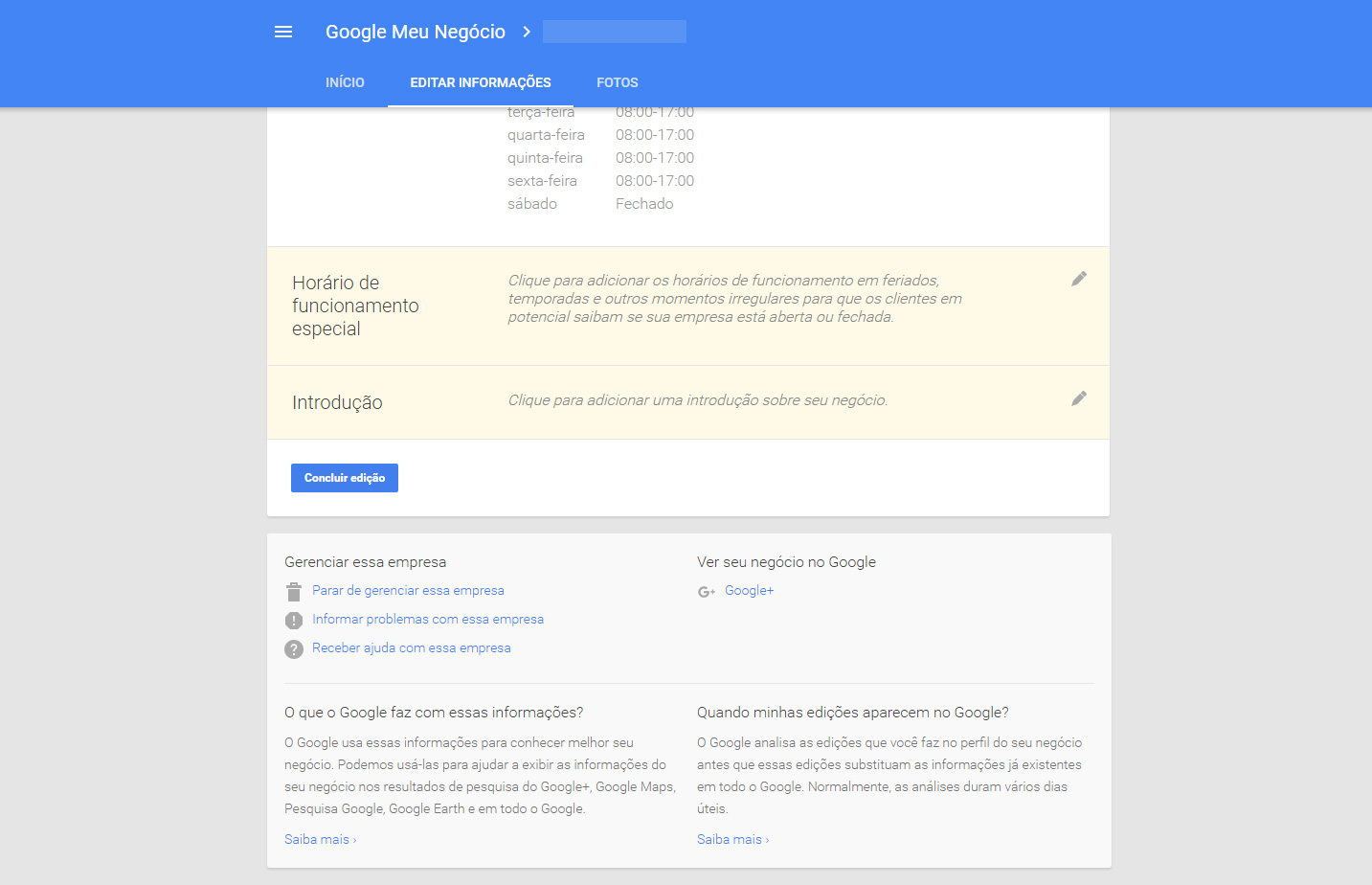Click the Google+ logo icon
The width and height of the screenshot is (1372, 885).
pos(707,592)
